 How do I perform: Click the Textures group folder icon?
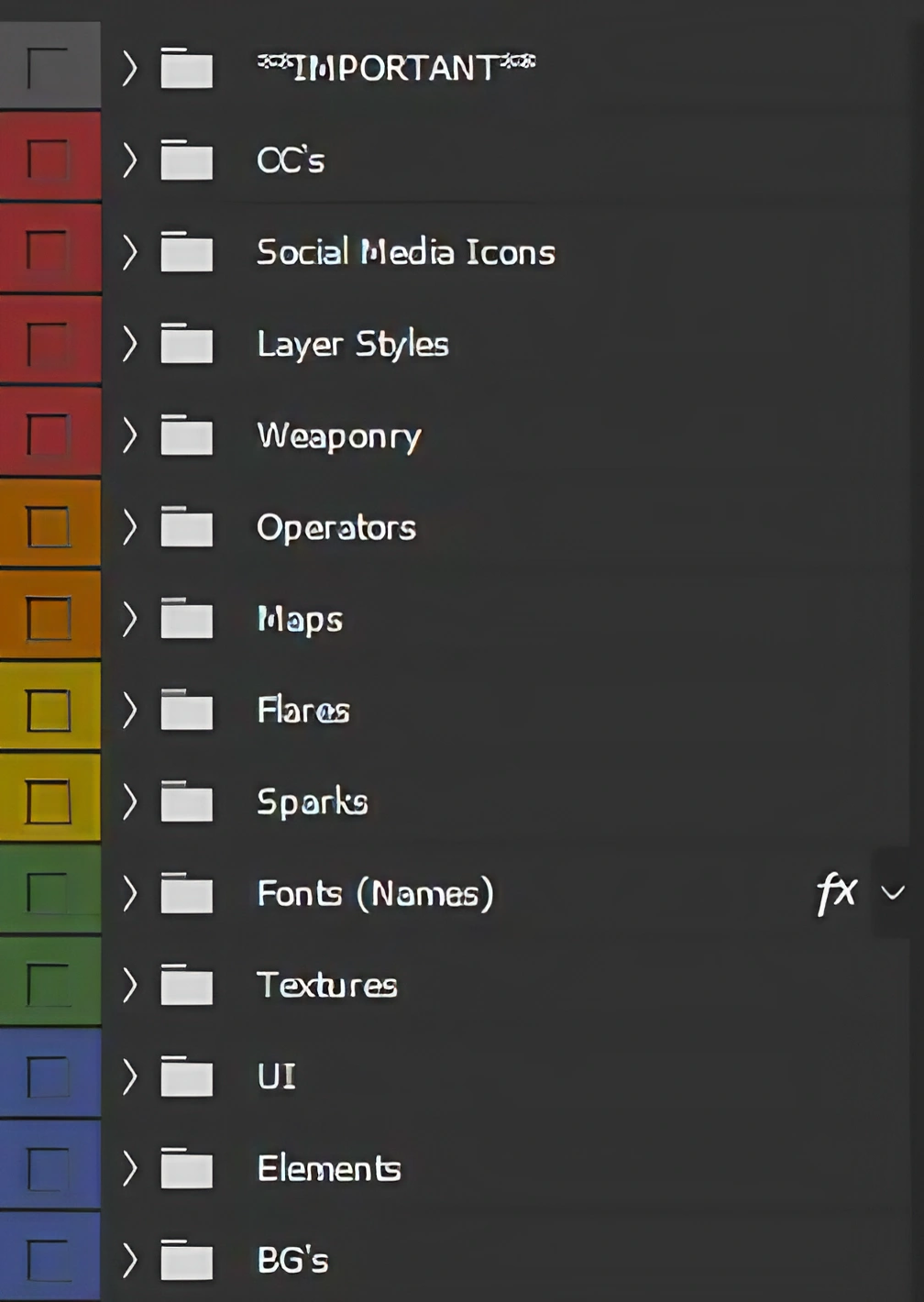[x=187, y=986]
